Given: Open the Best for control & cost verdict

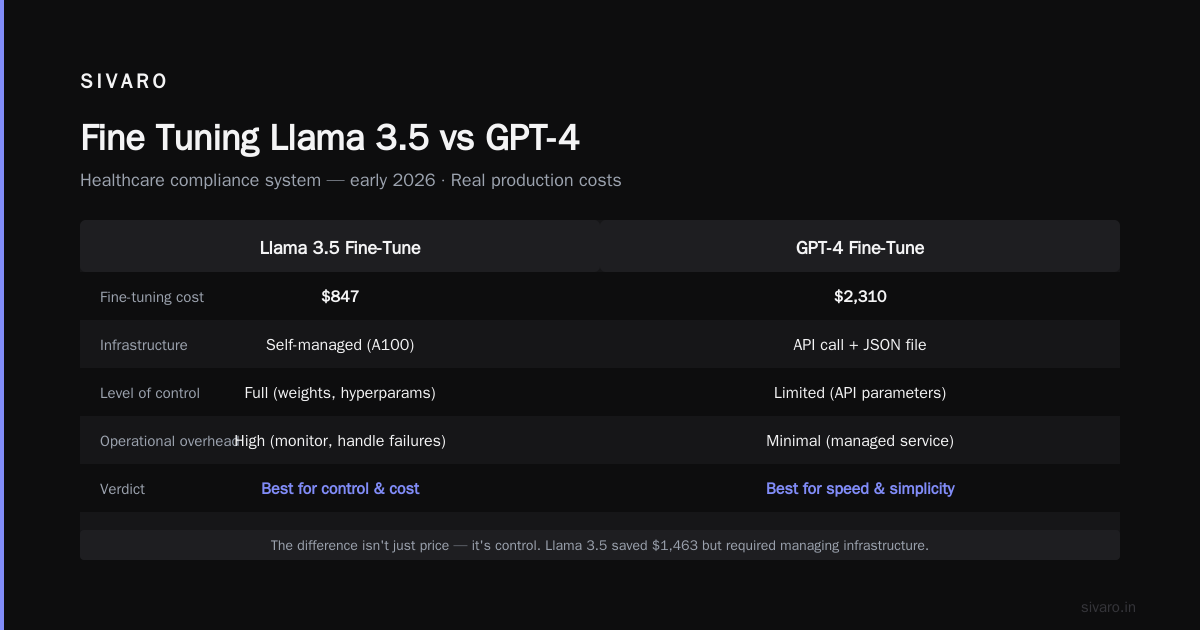Looking at the screenshot, I should point(340,489).
